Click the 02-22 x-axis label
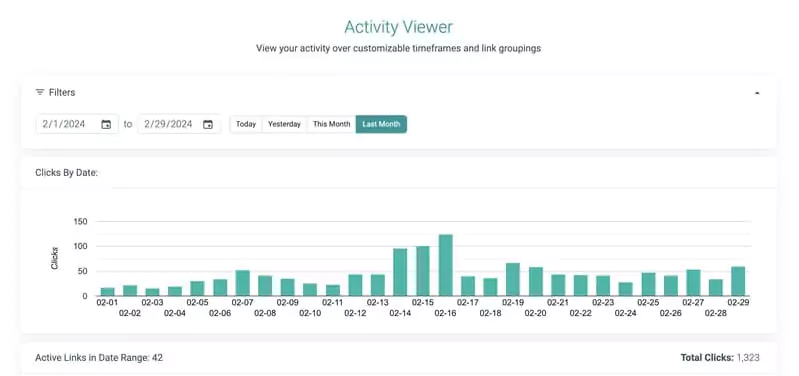This screenshot has width=799, height=376. (580, 313)
